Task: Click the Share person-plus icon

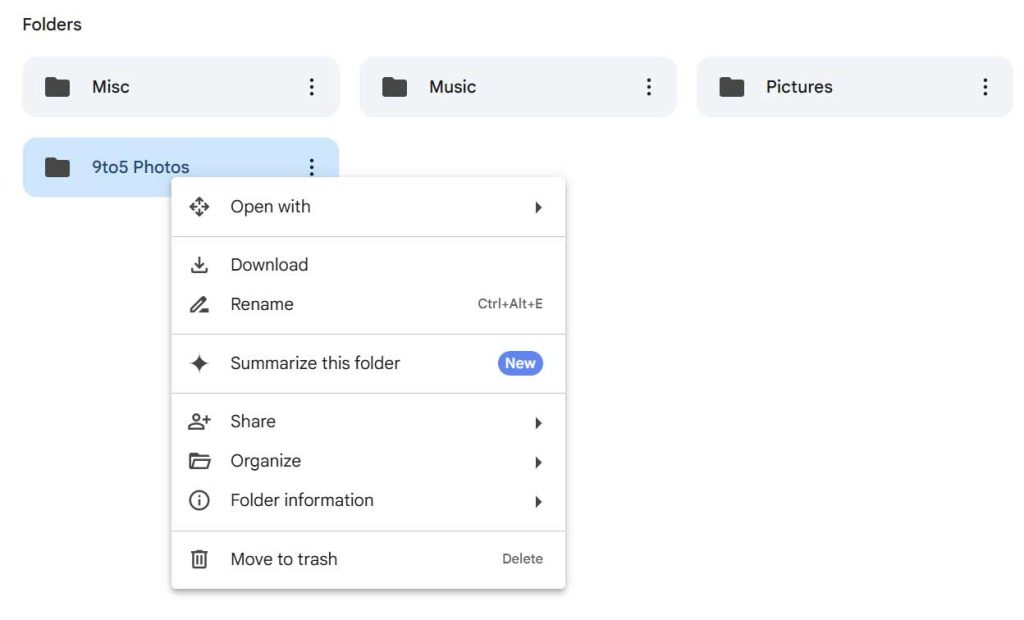Action: click(199, 421)
